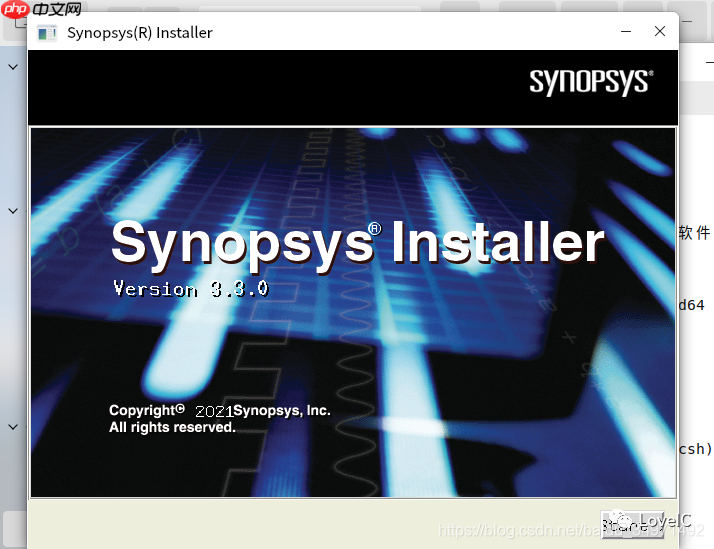The image size is (714, 549).
Task: Click the 'd64' text in background window
Action: pyautogui.click(x=691, y=305)
